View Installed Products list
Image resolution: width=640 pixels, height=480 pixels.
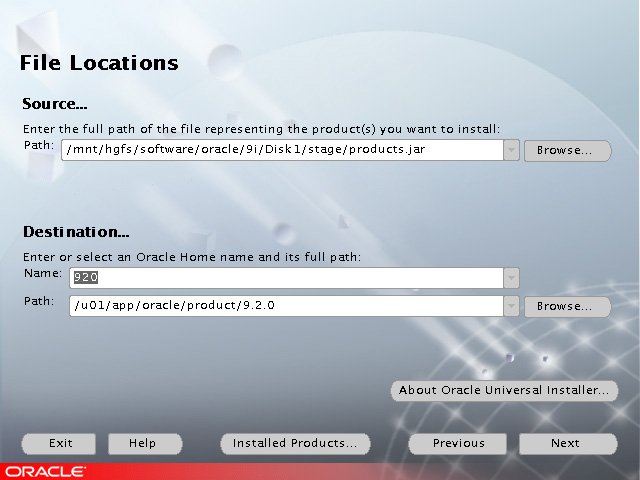(295, 443)
